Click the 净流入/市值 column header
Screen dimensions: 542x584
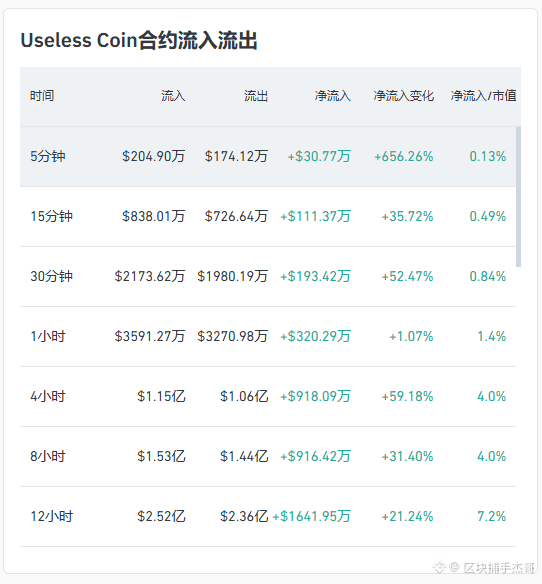pos(483,96)
